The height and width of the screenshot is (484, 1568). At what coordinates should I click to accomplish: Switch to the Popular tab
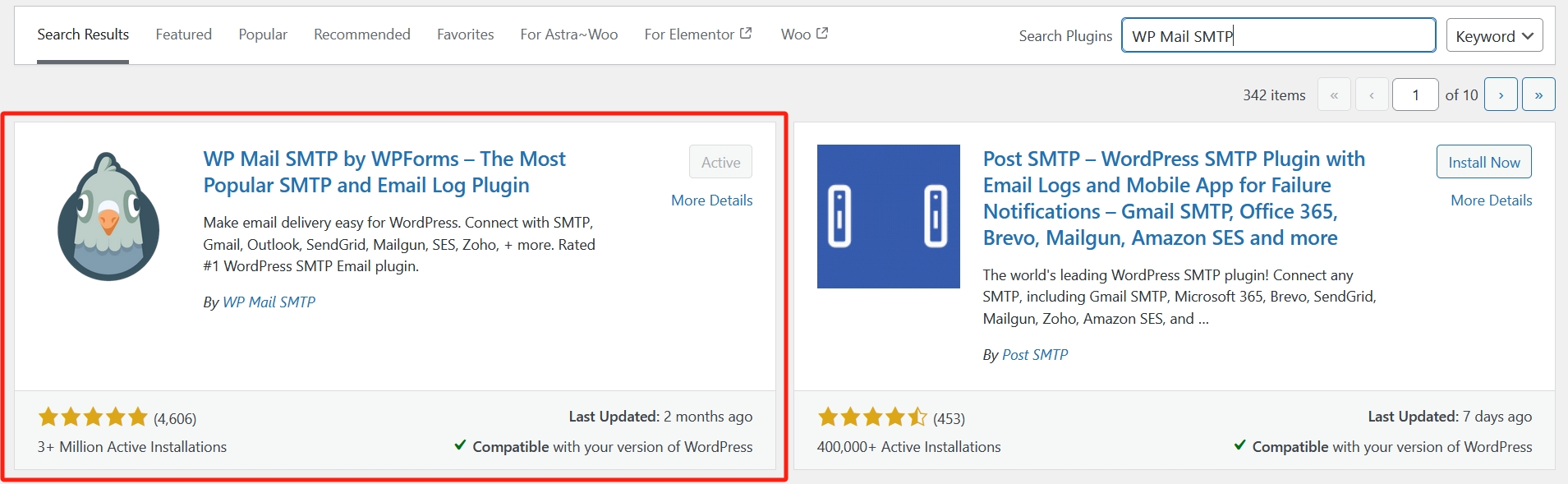(x=263, y=35)
